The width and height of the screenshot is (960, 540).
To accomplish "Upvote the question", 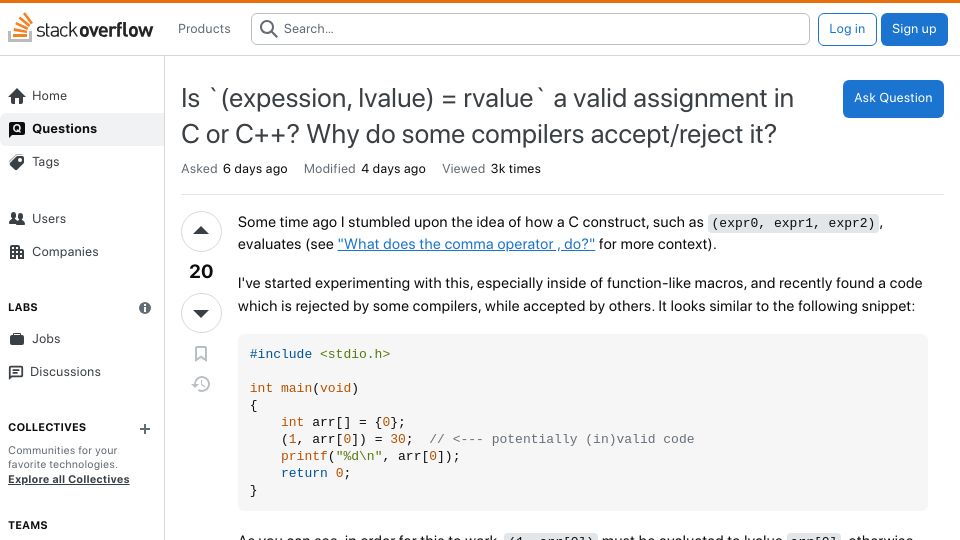I will coord(201,231).
